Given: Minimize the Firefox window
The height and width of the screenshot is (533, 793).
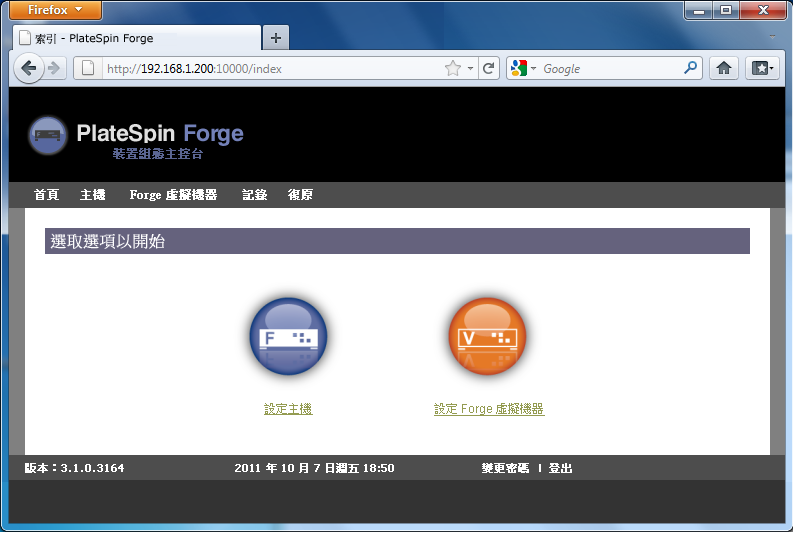Looking at the screenshot, I should 699,10.
